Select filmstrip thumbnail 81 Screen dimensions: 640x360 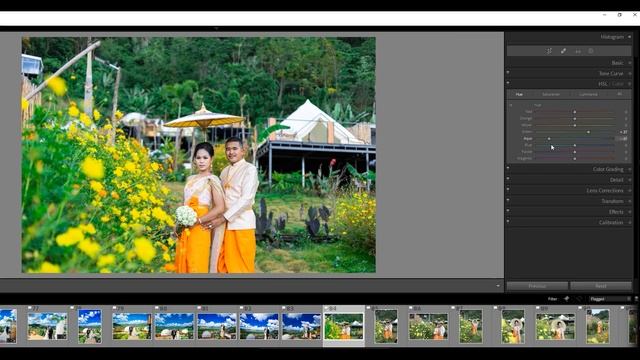click(217, 326)
